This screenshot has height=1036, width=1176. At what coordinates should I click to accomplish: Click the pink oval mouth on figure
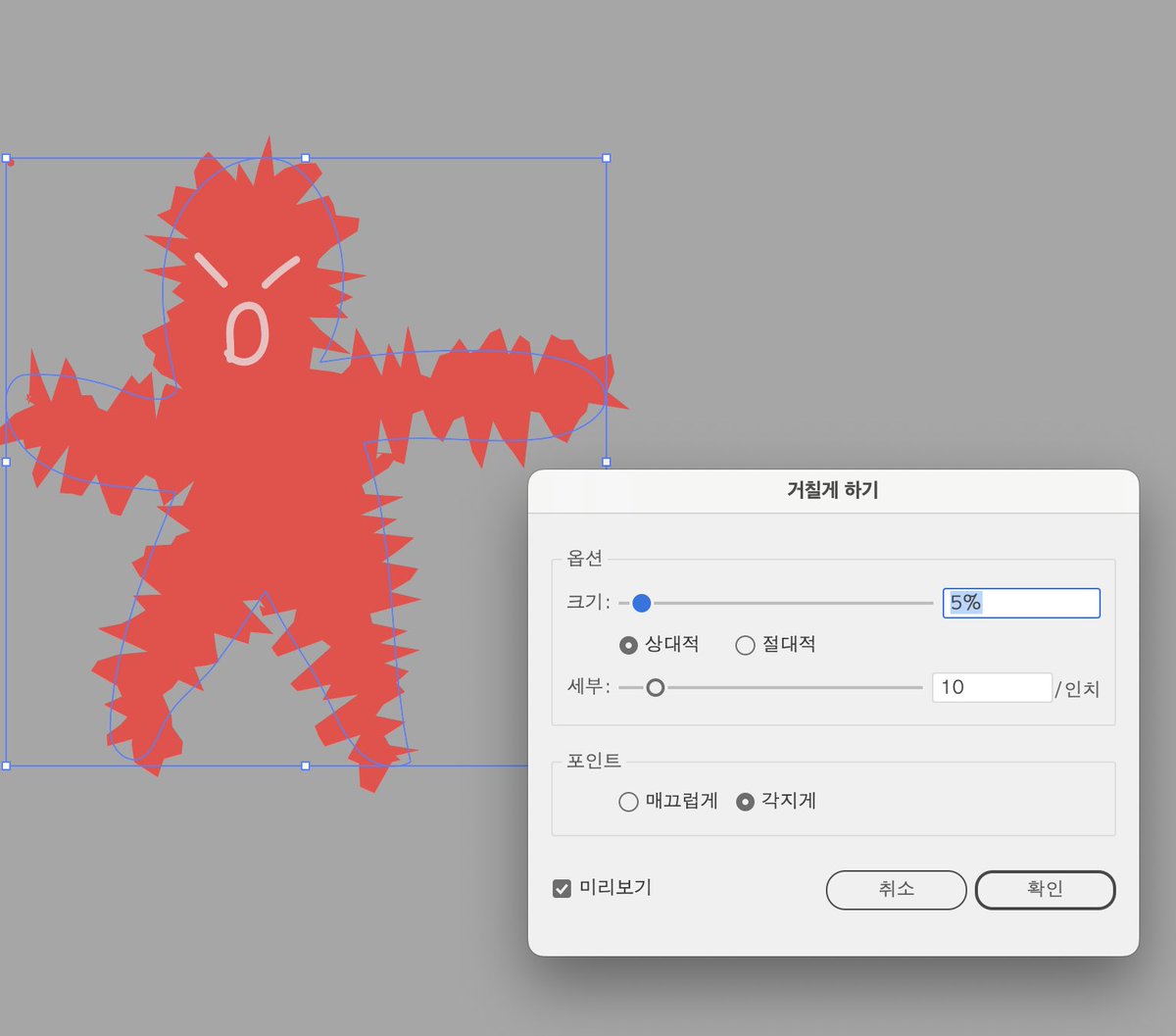point(245,333)
